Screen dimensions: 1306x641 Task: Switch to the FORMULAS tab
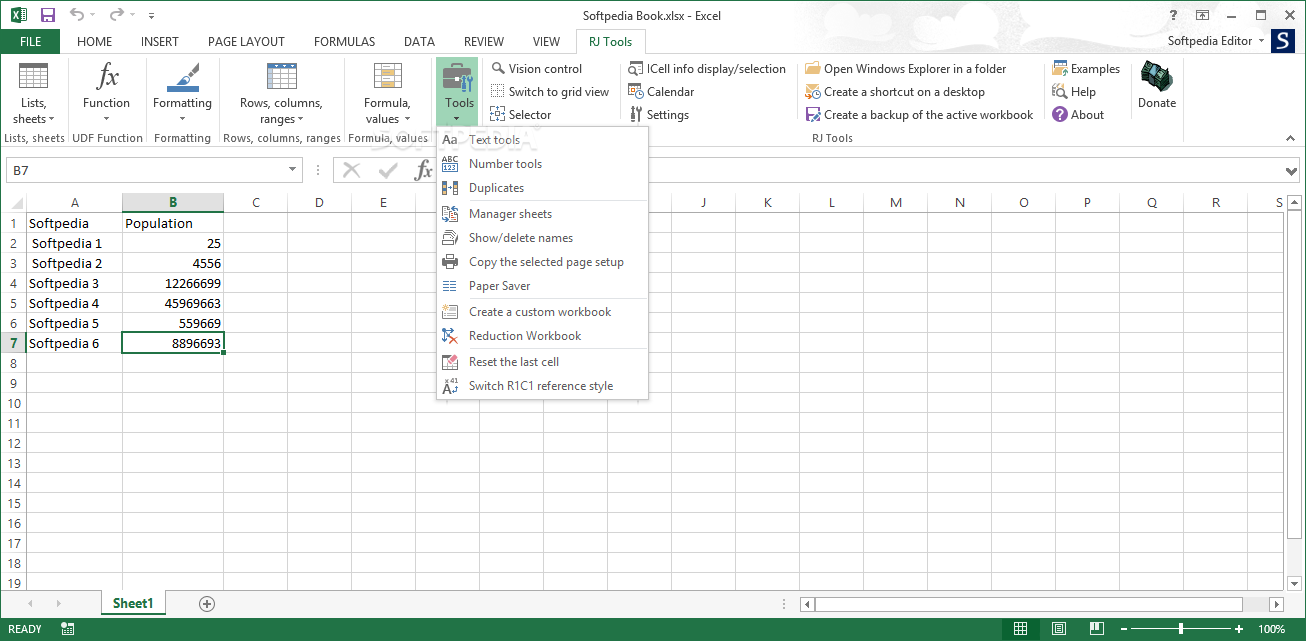344,42
